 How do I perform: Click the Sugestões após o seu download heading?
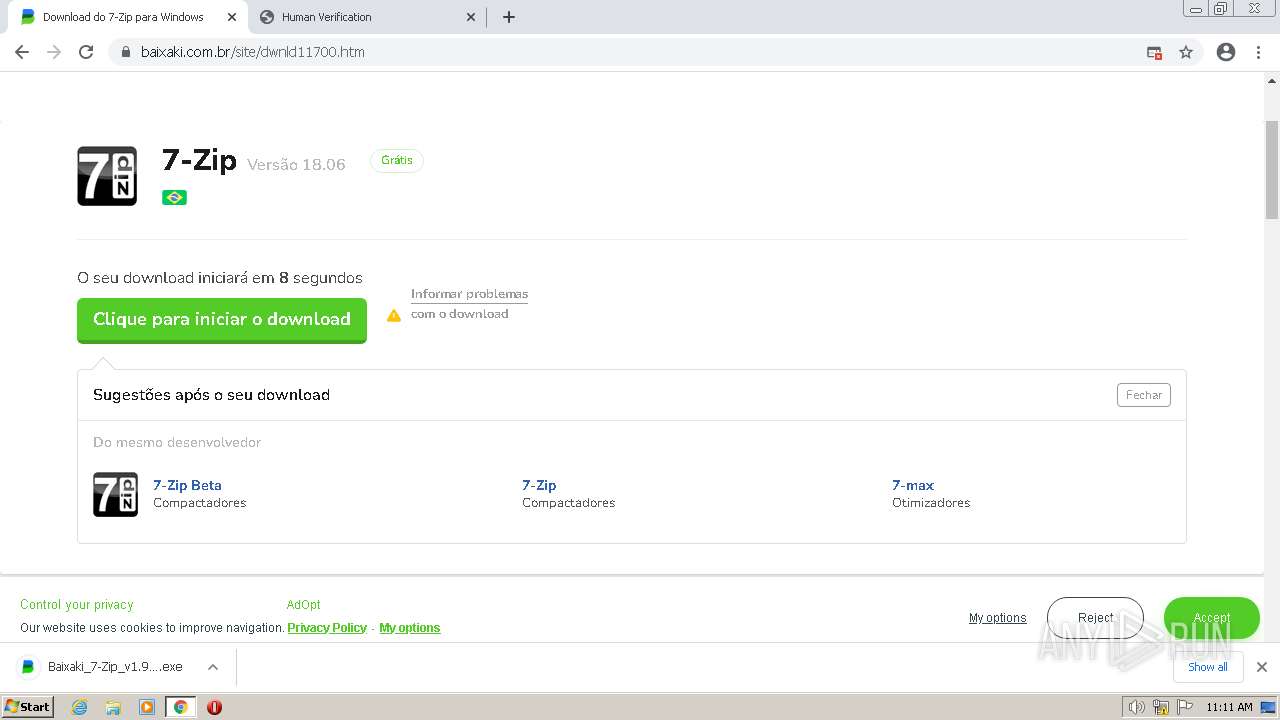click(x=211, y=395)
